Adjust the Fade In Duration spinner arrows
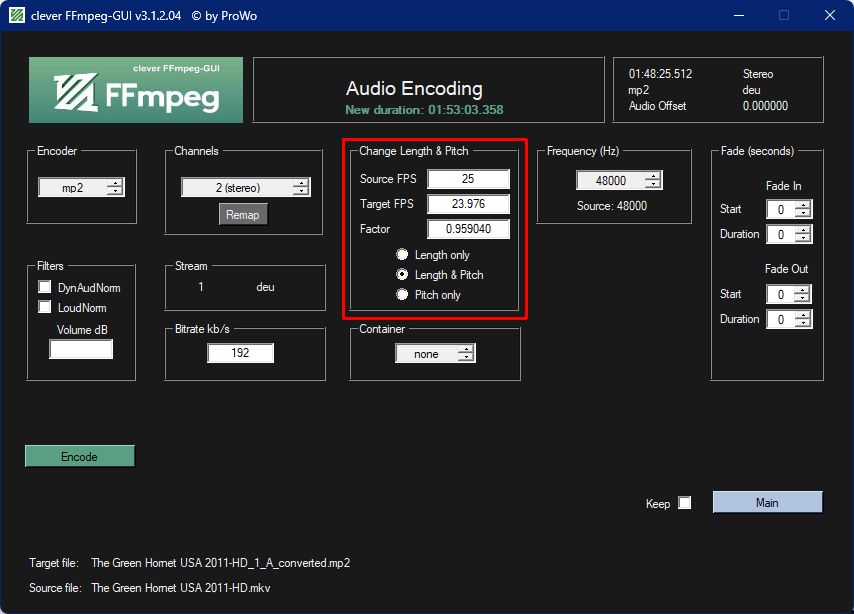Viewport: 854px width, 614px height. [803, 234]
